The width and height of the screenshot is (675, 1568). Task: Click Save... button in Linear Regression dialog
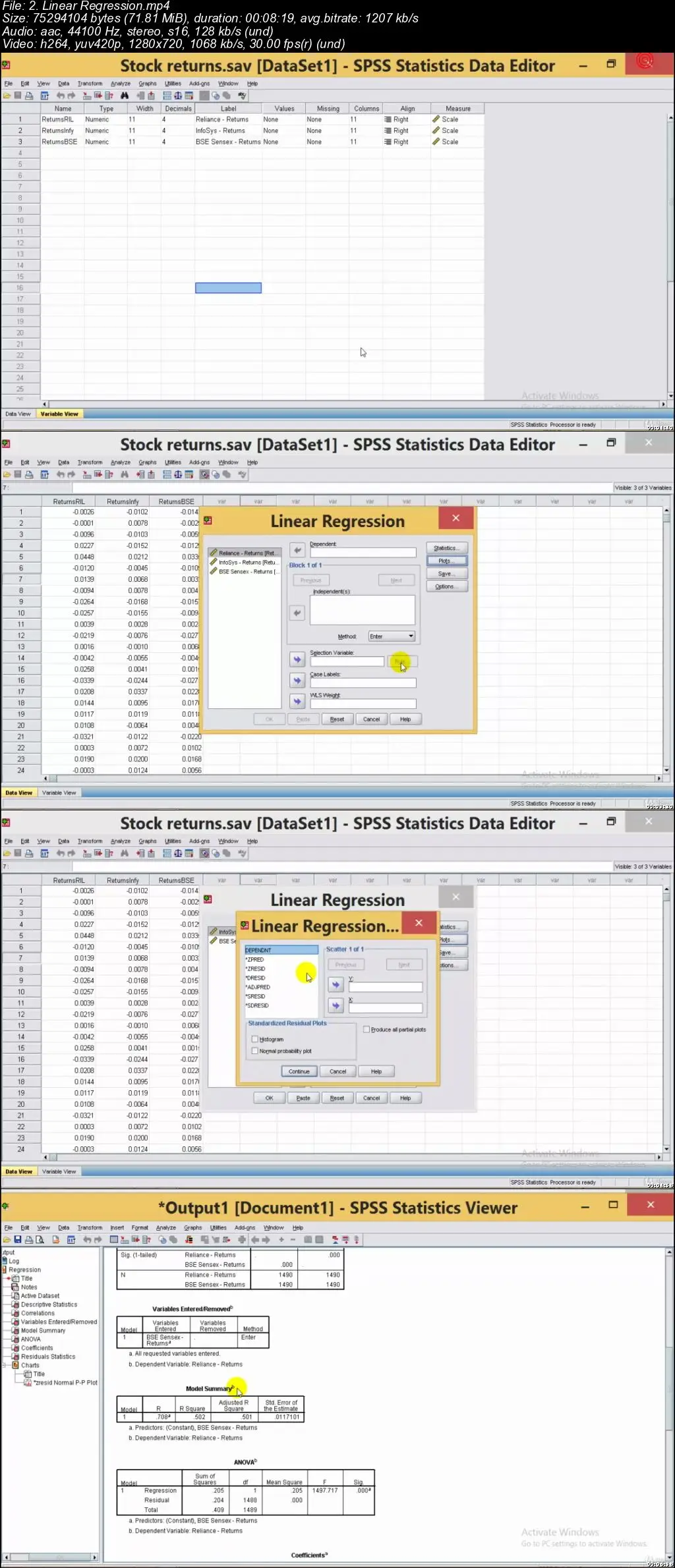(x=447, y=574)
